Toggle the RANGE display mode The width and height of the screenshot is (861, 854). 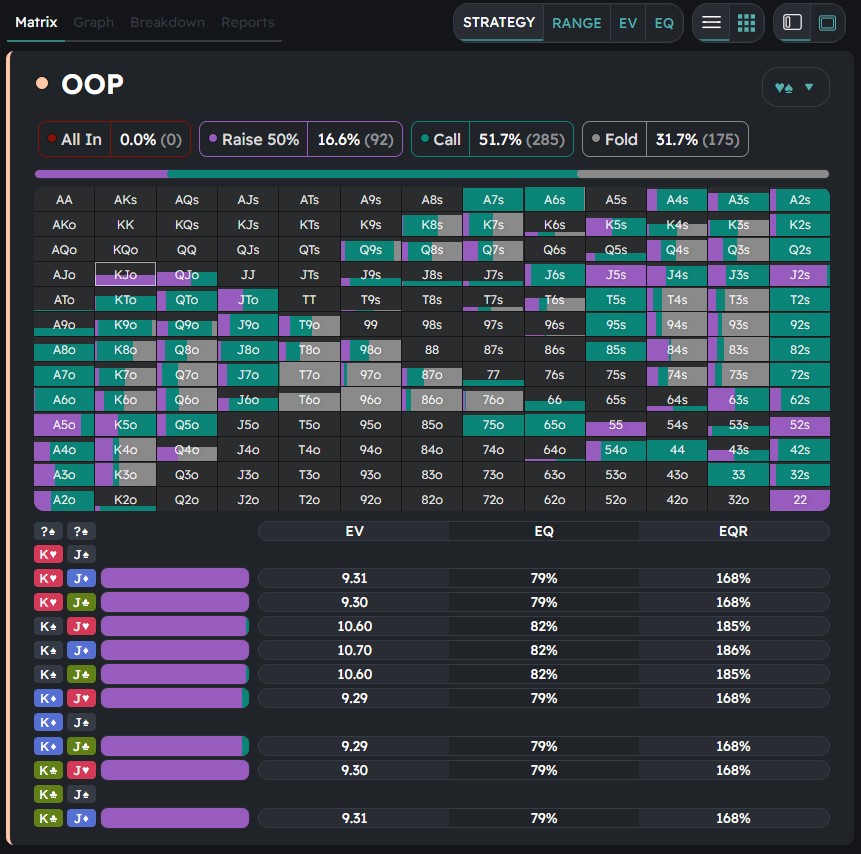[x=577, y=23]
